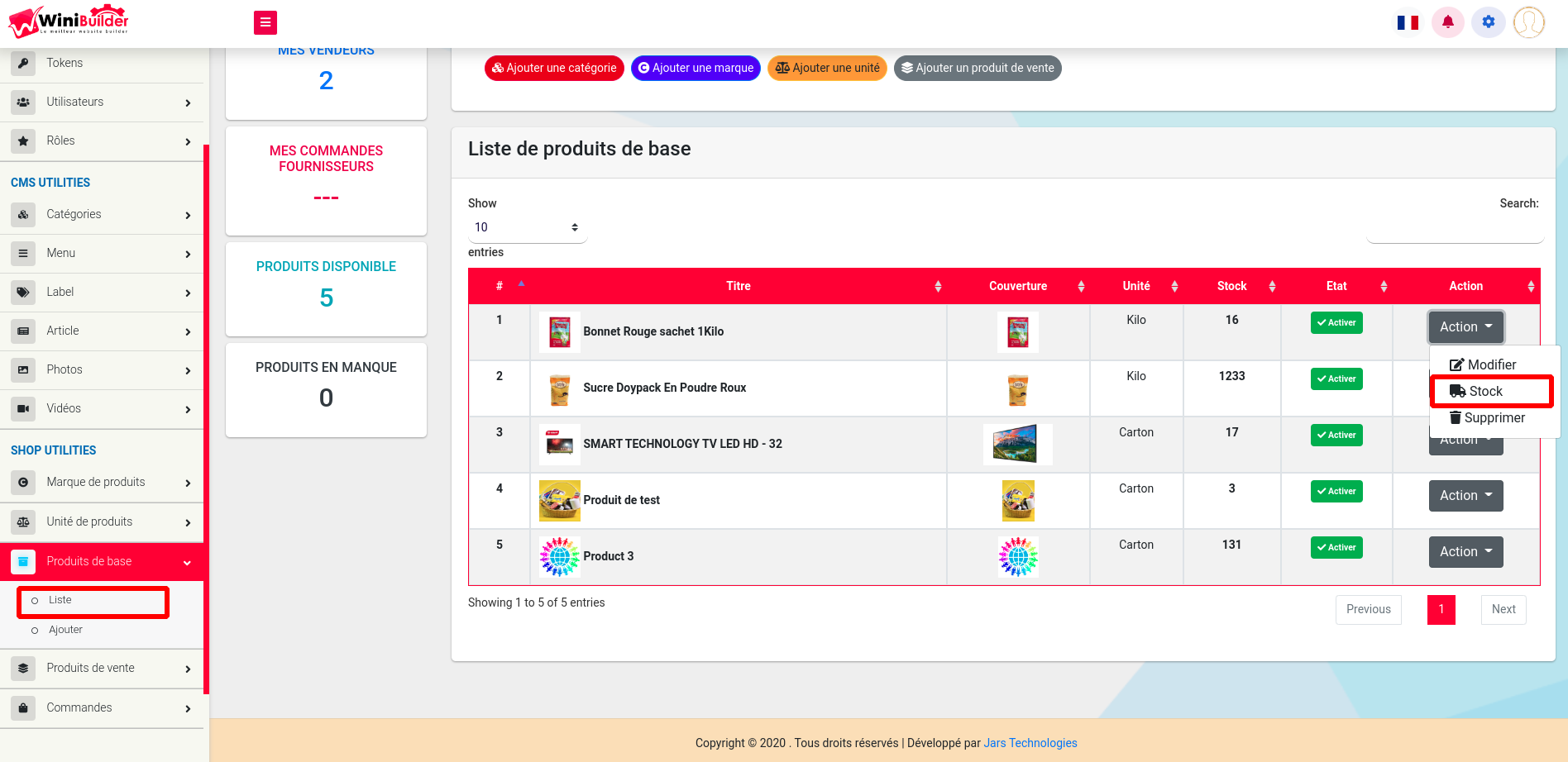Toggle Activer status for Product 3
1568x762 pixels.
pyautogui.click(x=1336, y=547)
